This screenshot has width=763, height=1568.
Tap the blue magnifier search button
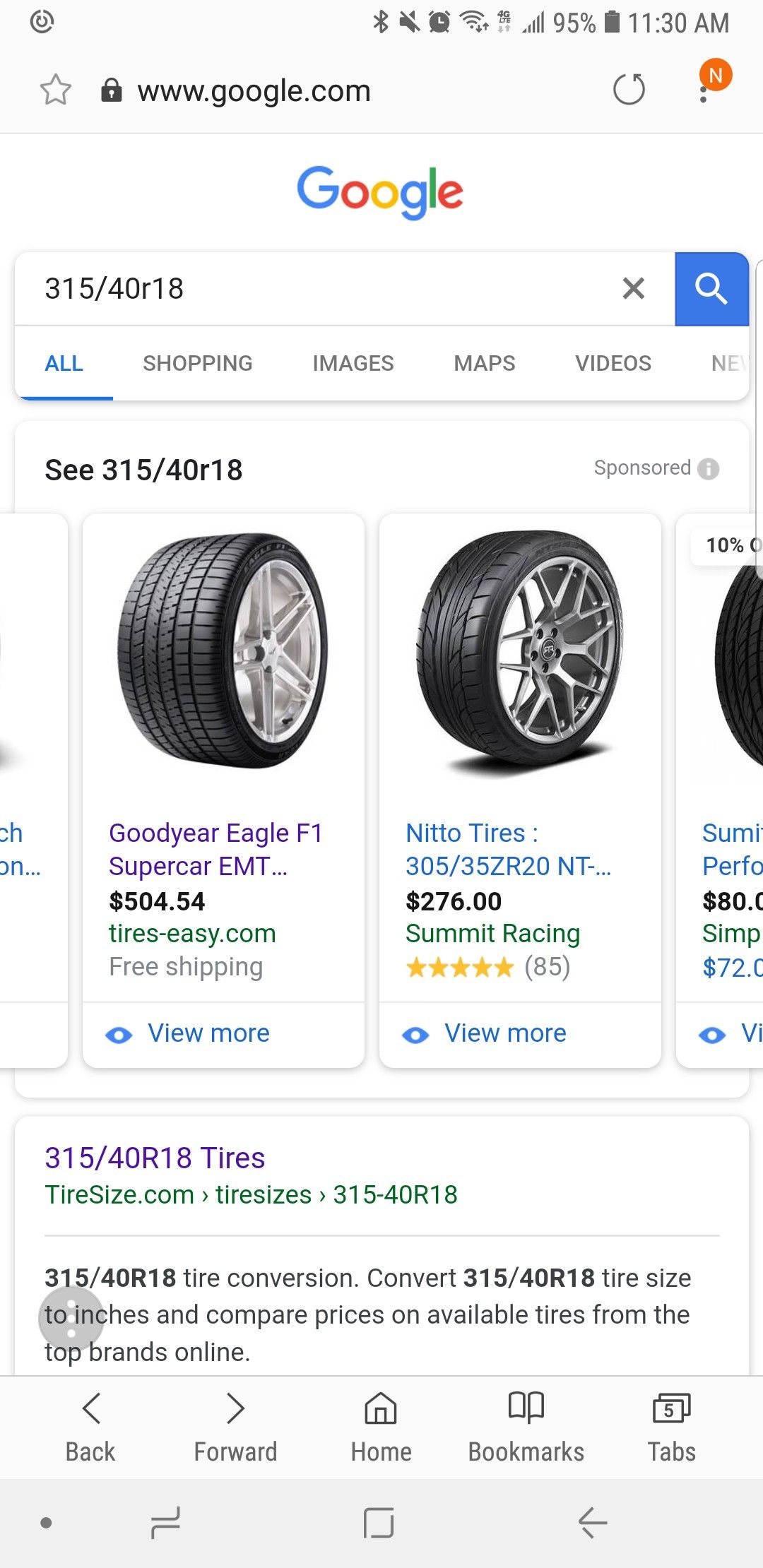(711, 289)
